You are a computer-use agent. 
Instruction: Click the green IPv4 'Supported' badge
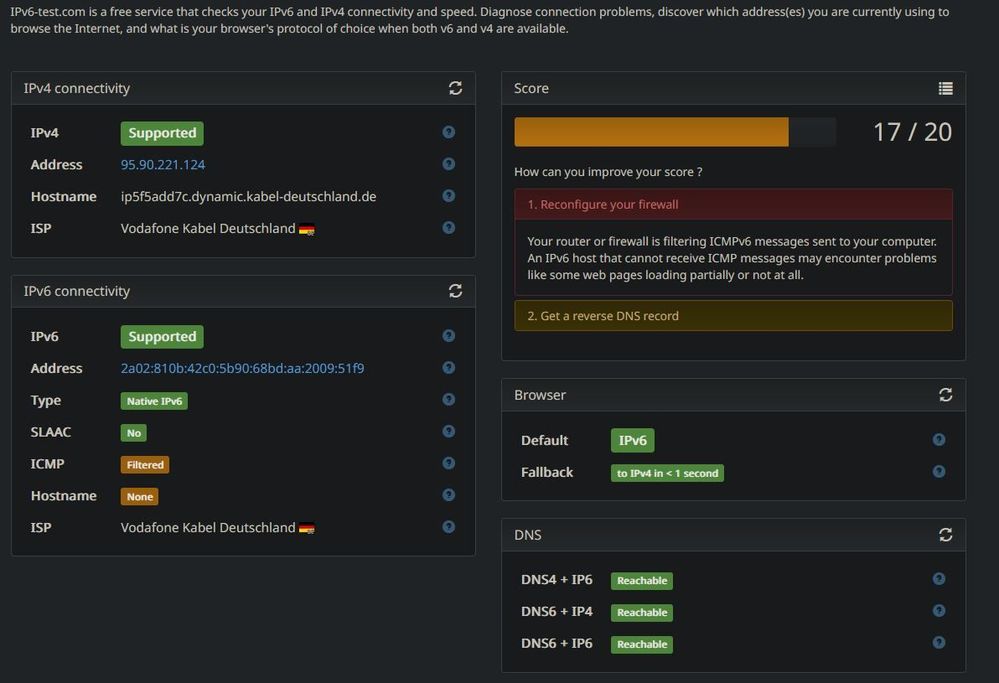pos(162,133)
